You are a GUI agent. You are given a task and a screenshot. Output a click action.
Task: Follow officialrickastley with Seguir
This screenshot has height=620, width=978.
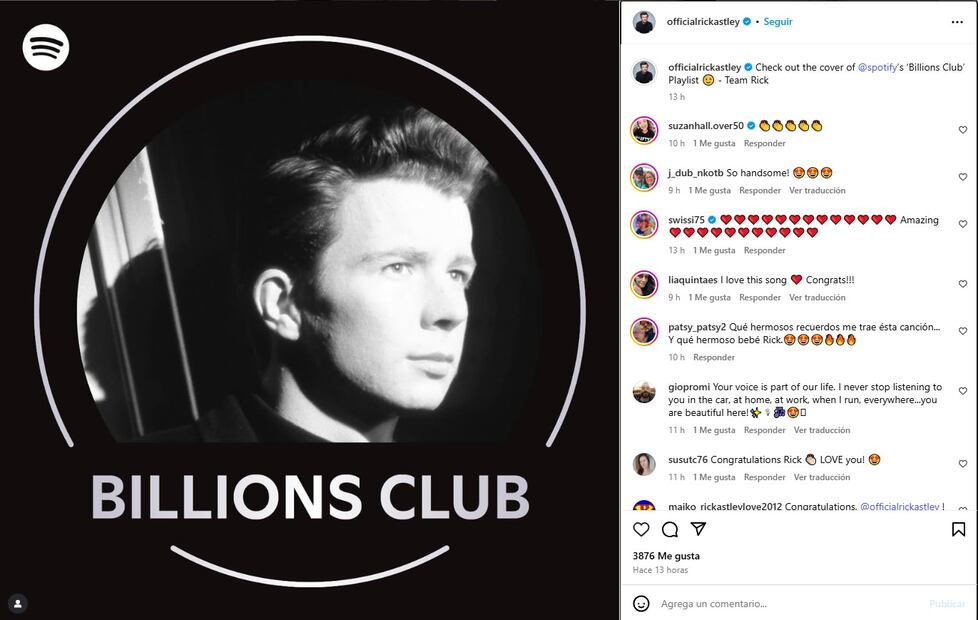[x=778, y=22]
